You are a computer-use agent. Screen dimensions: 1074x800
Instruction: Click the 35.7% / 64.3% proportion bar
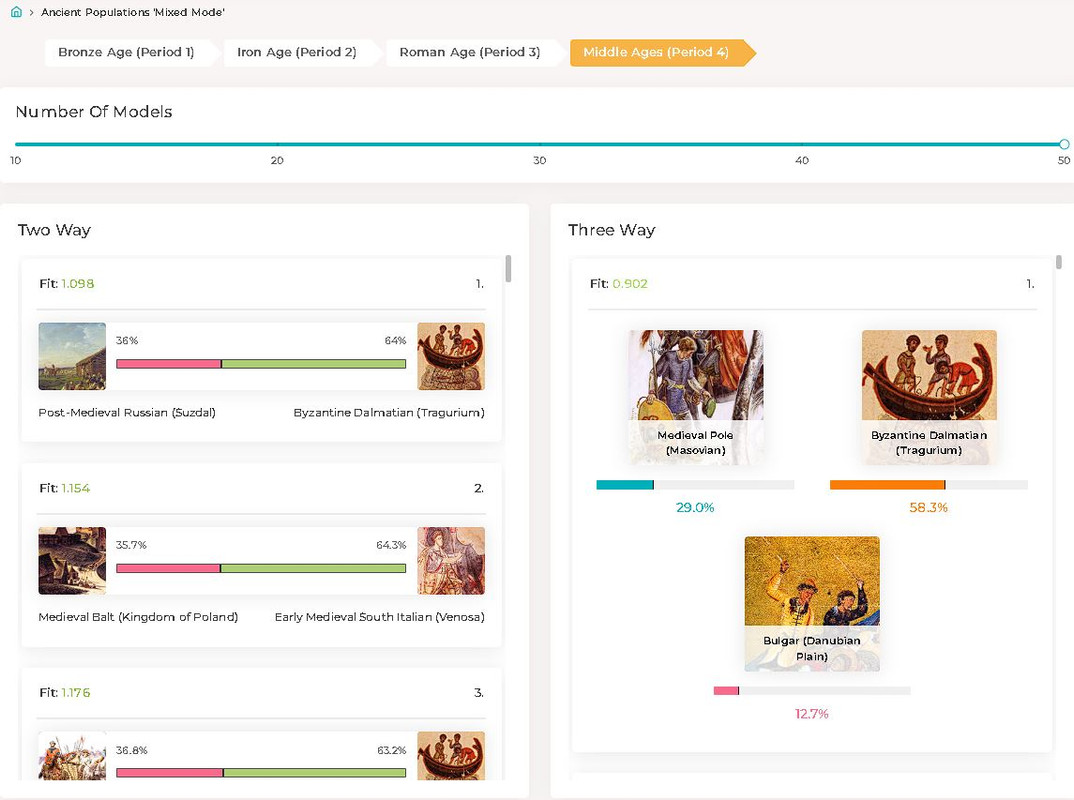pos(261,568)
